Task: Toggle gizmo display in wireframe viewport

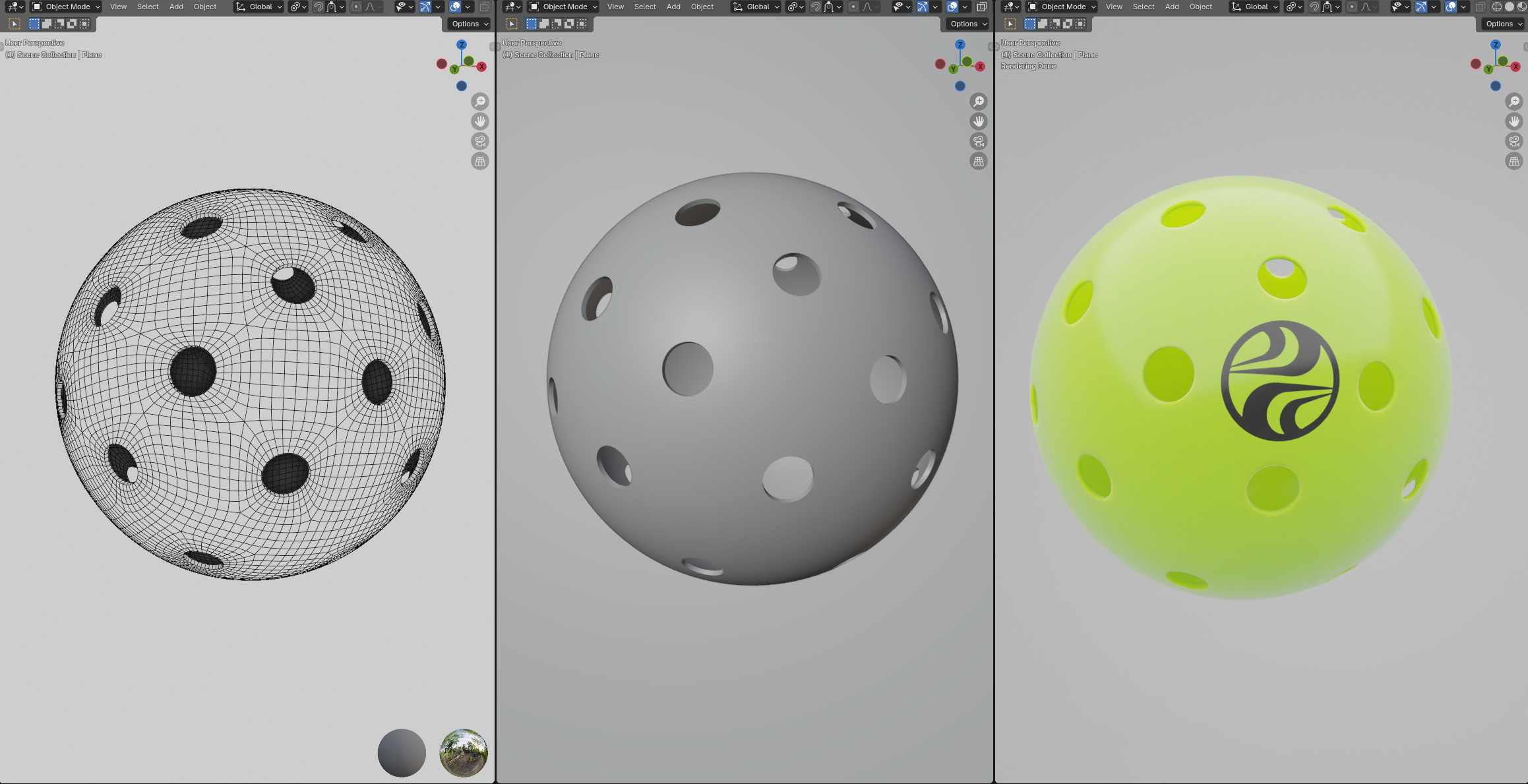Action: click(425, 7)
